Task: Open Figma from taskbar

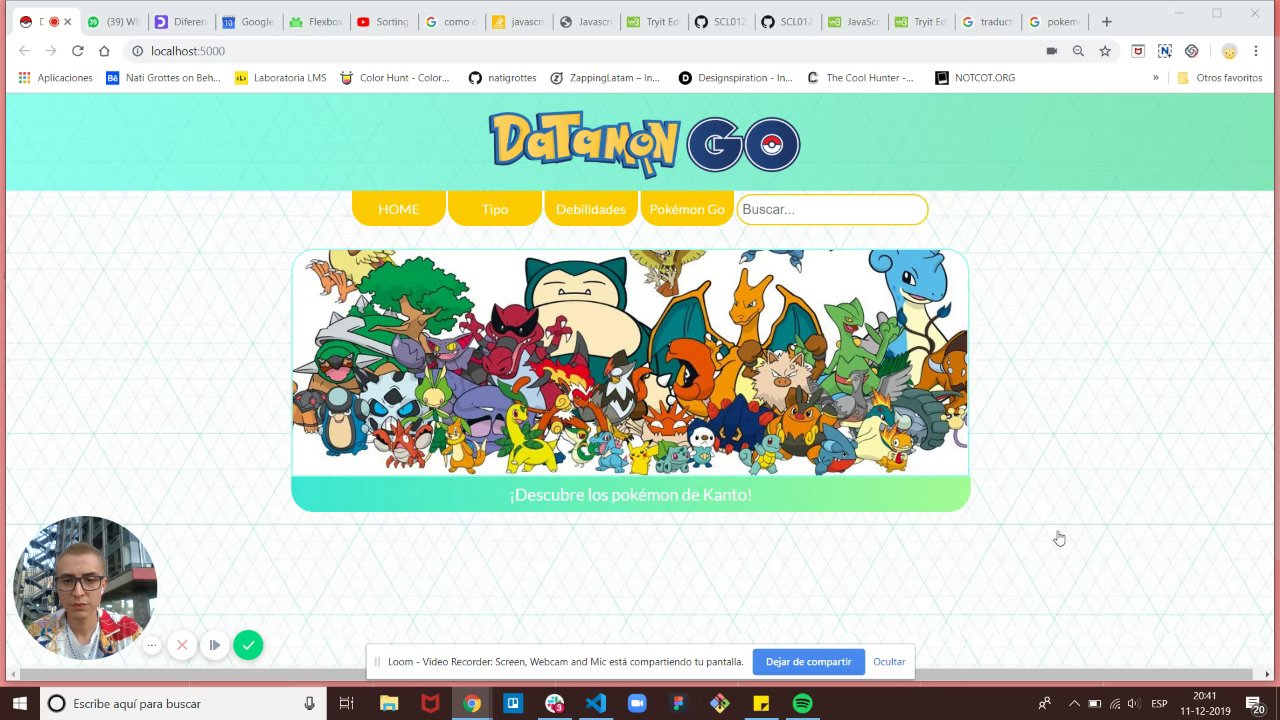Action: point(678,703)
